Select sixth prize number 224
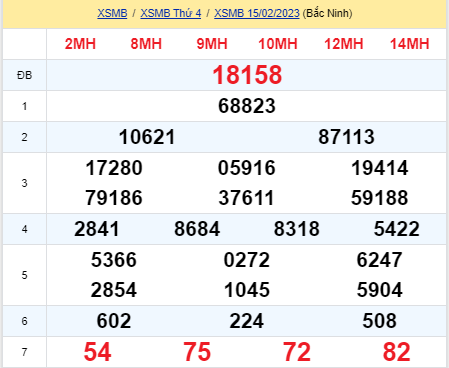The width and height of the screenshot is (449, 368). click(247, 321)
